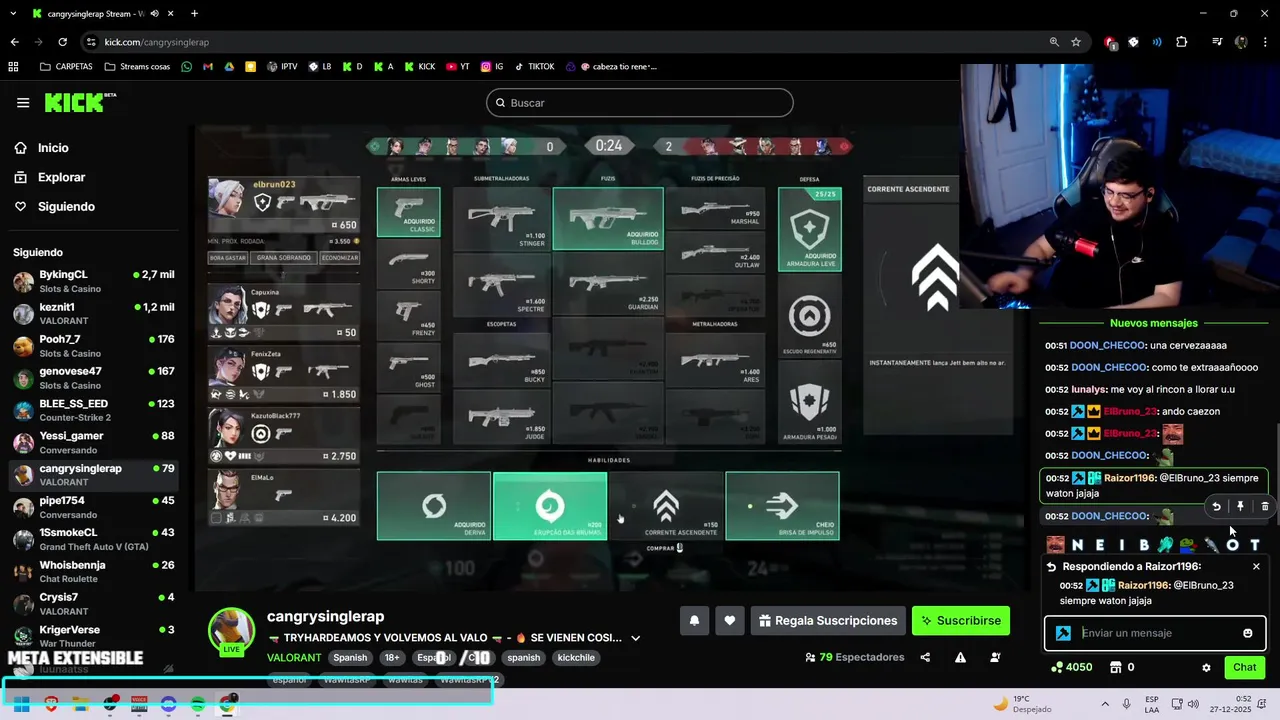1280x720 pixels.
Task: Follow channel with heart button
Action: pyautogui.click(x=730, y=621)
